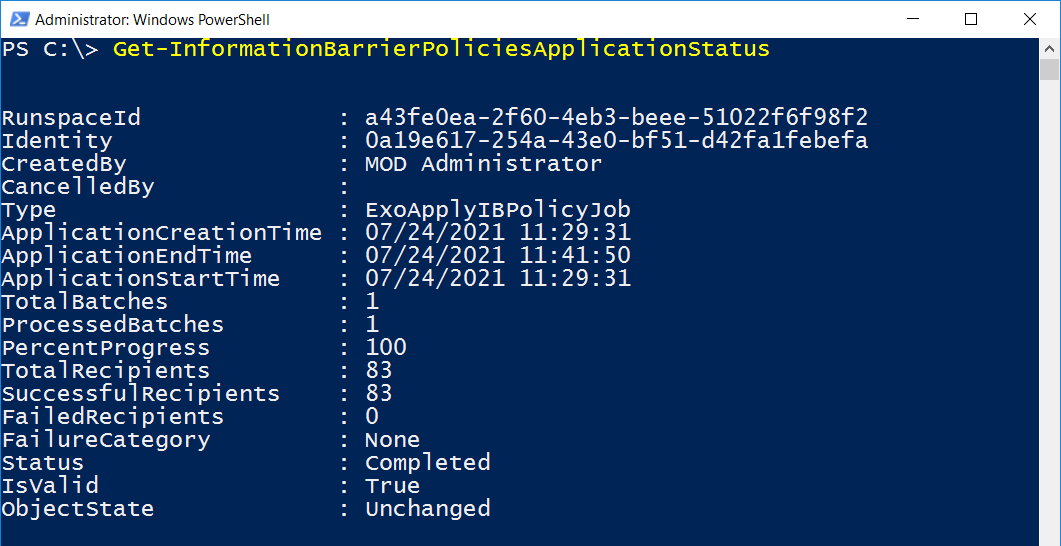Click the 'Administrator: Windows PowerShell' title text
Screen dimensions: 1061x546
tap(152, 20)
